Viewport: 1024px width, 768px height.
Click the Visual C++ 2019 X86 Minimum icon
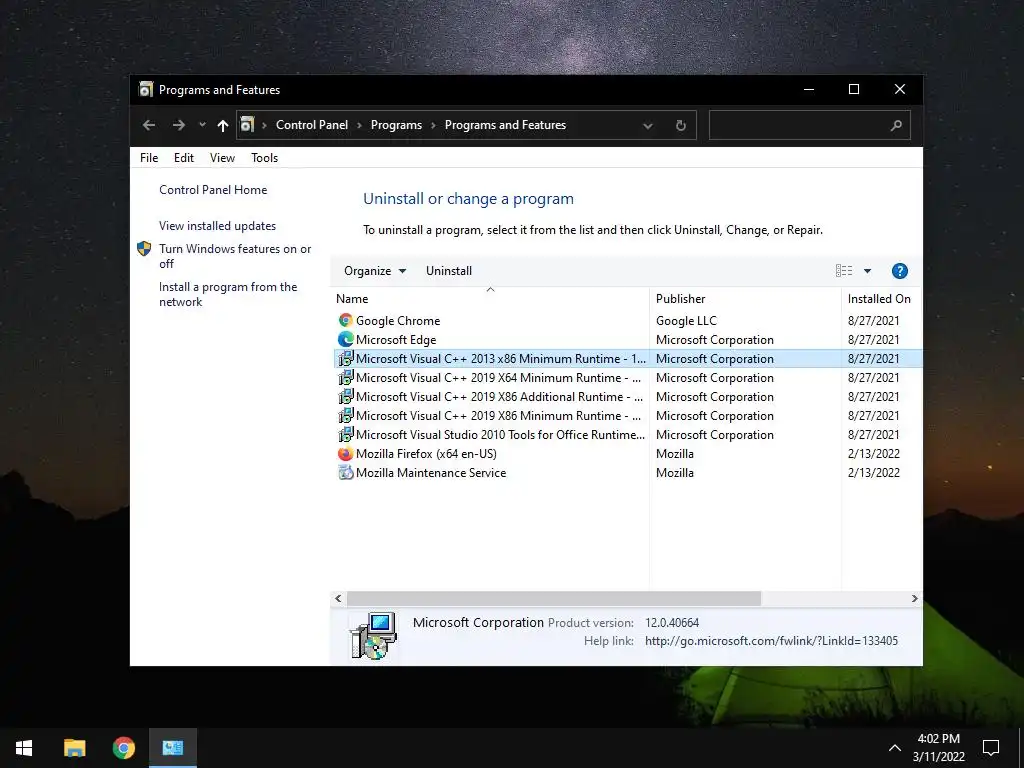(x=345, y=415)
